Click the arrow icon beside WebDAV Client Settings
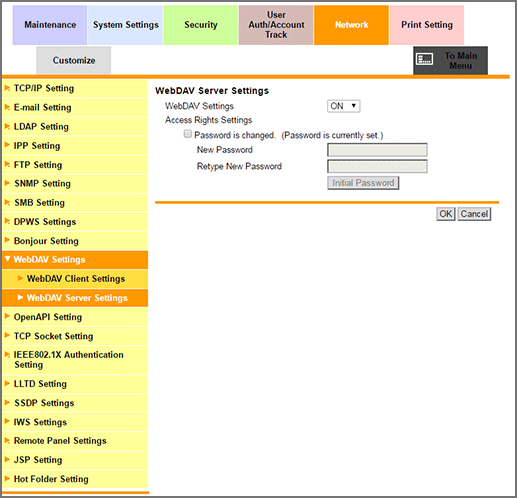This screenshot has height=498, width=517. pyautogui.click(x=20, y=278)
